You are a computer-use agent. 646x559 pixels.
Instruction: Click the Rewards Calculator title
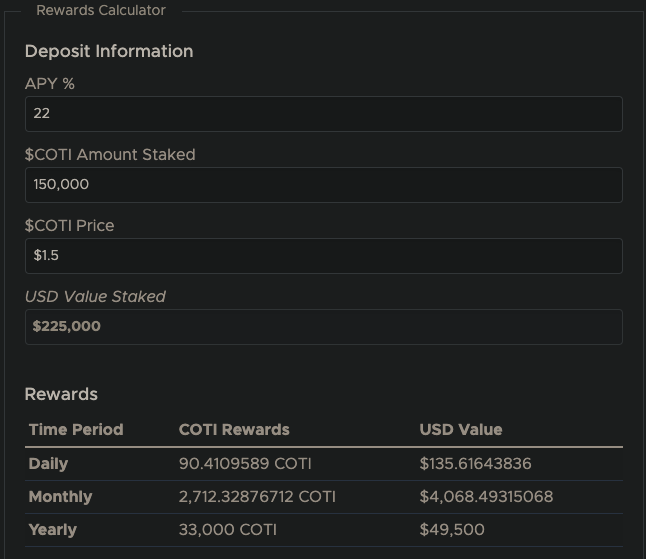[101, 10]
